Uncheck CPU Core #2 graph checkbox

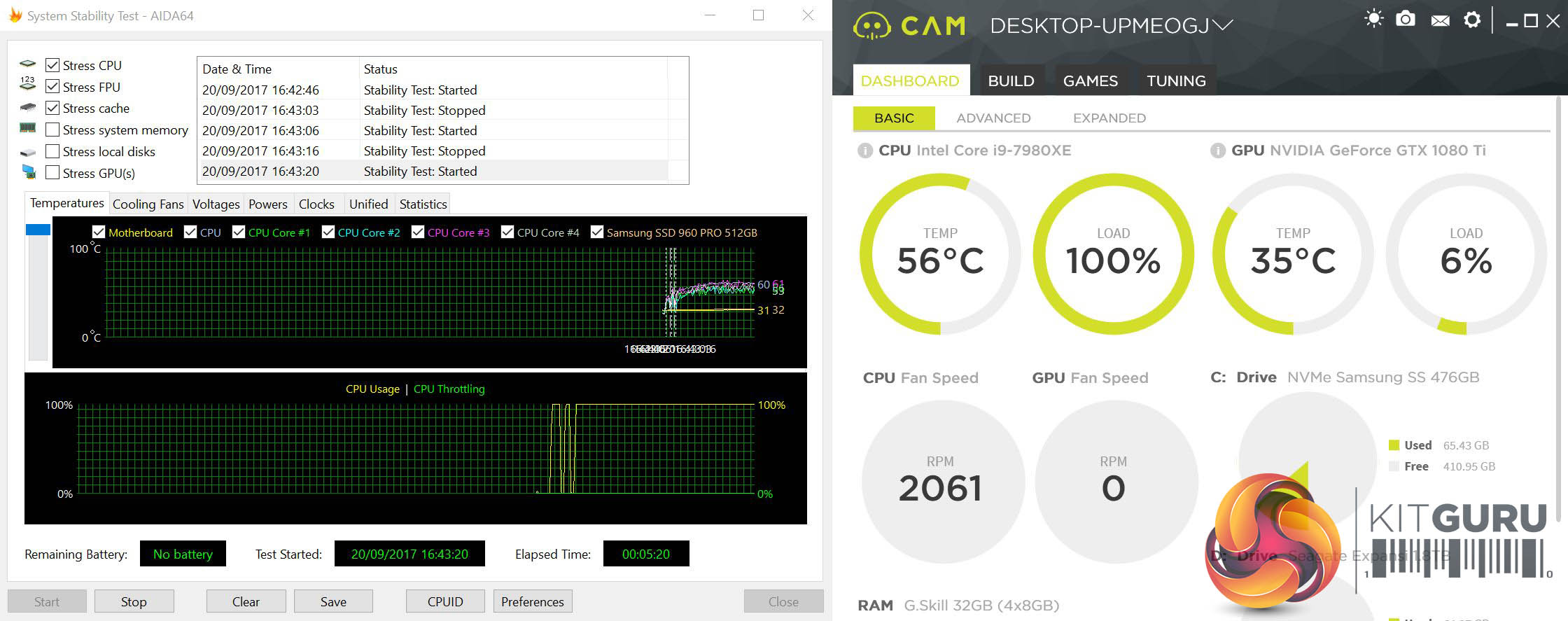[328, 232]
